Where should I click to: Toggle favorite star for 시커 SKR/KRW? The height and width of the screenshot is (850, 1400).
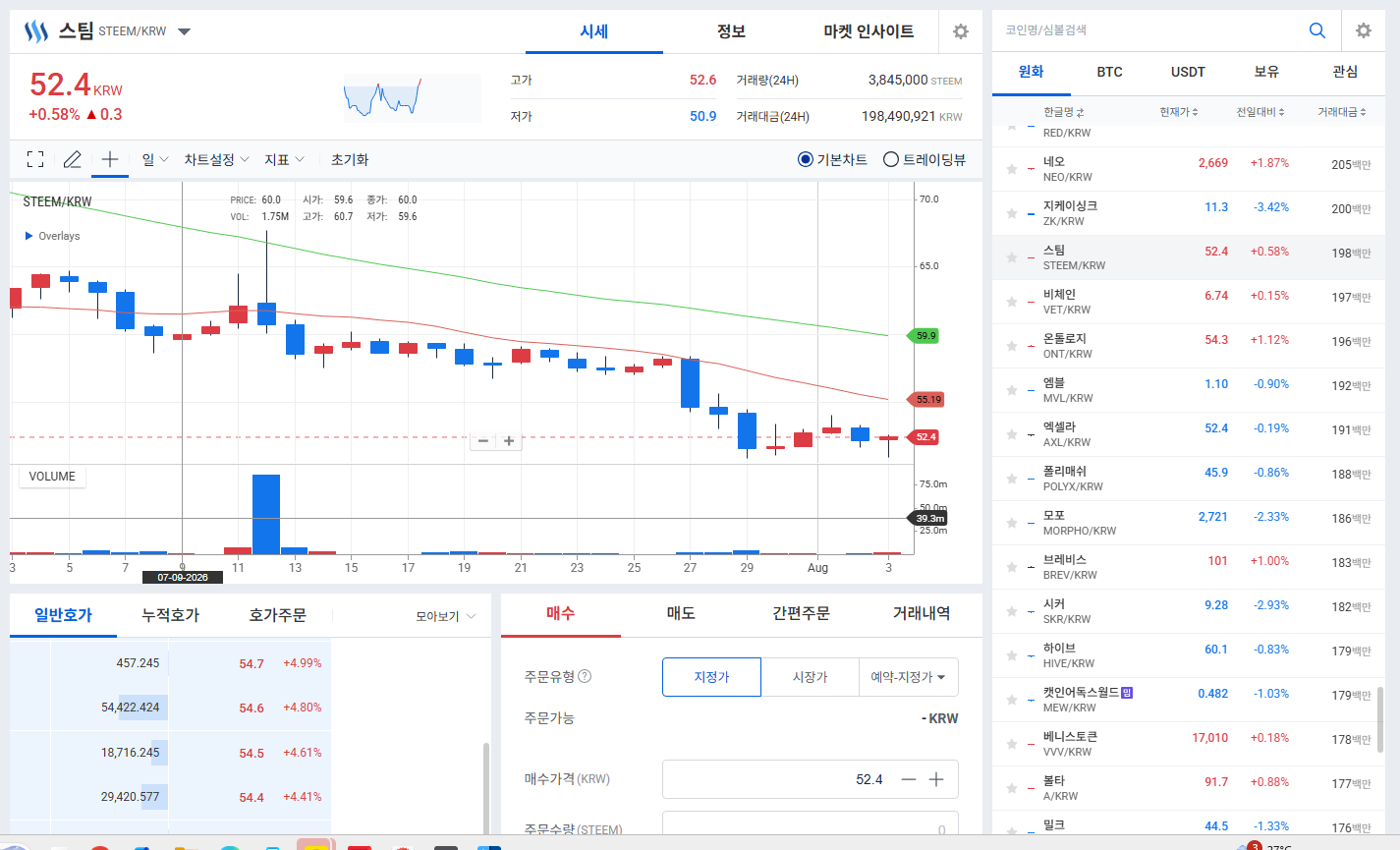tap(1012, 611)
